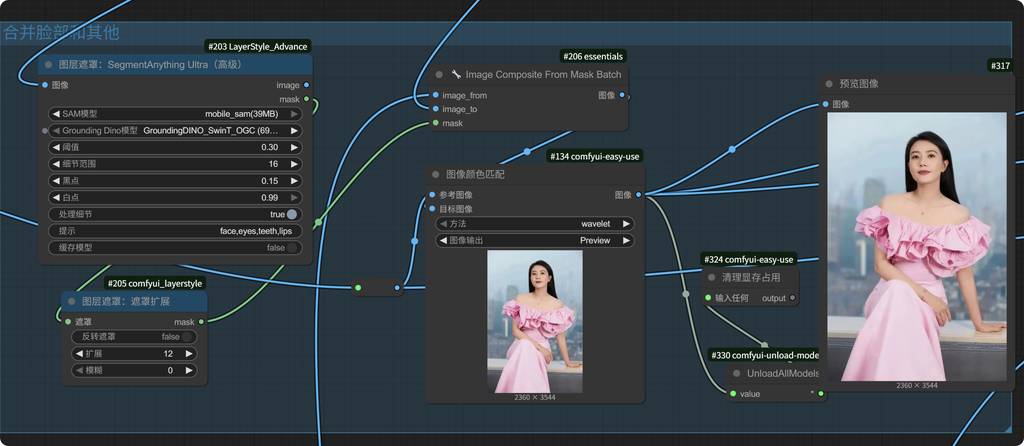
Task: Increase 阈值 with its right arrow
Action: tap(295, 147)
